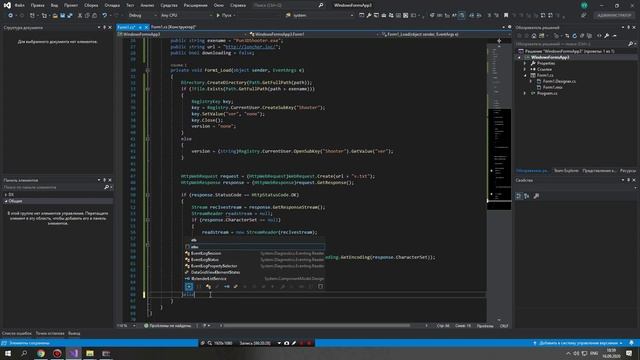
Task: Toggle the first IntelliSense filter button
Action: pos(189,287)
